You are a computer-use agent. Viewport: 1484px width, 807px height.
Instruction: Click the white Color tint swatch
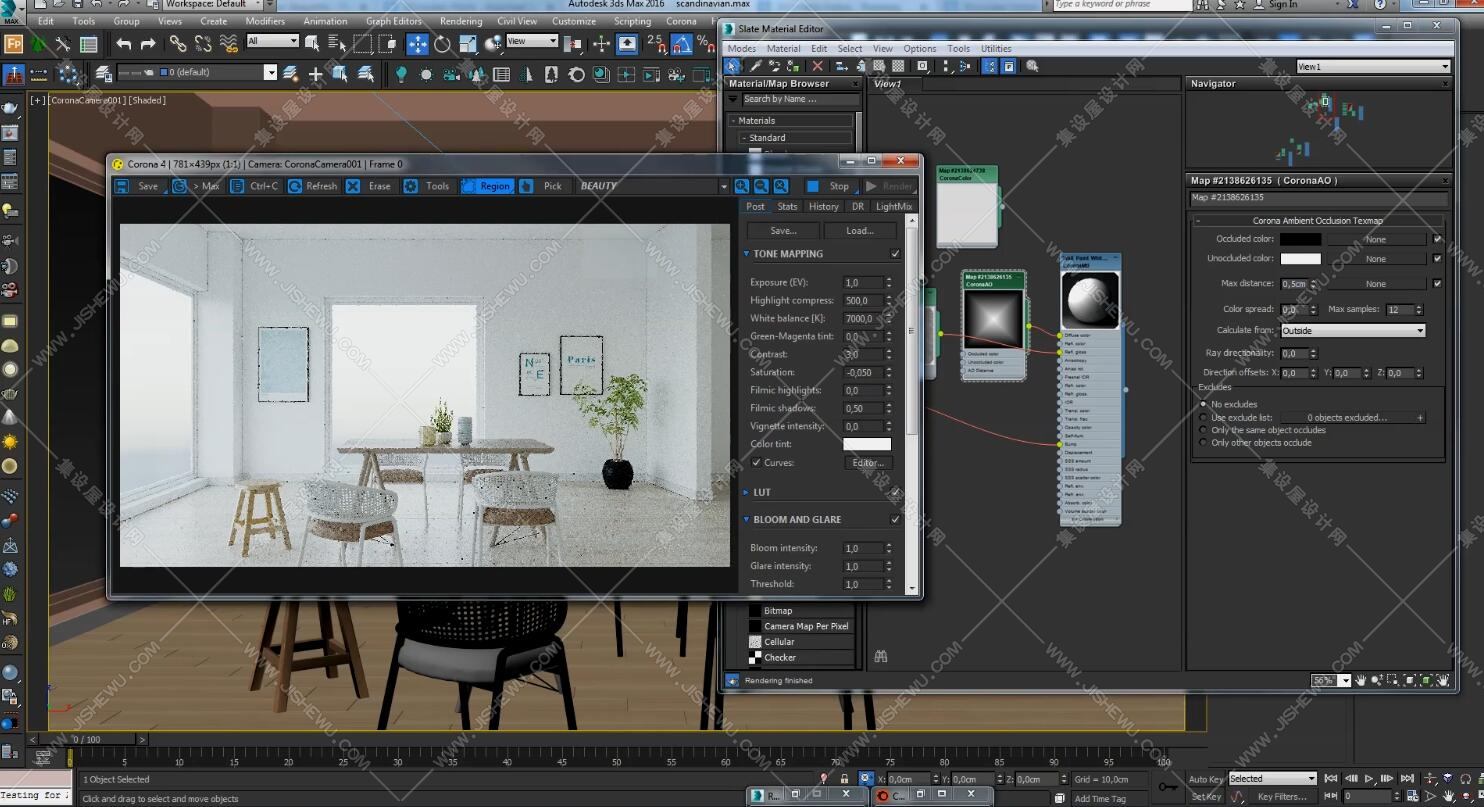(867, 444)
